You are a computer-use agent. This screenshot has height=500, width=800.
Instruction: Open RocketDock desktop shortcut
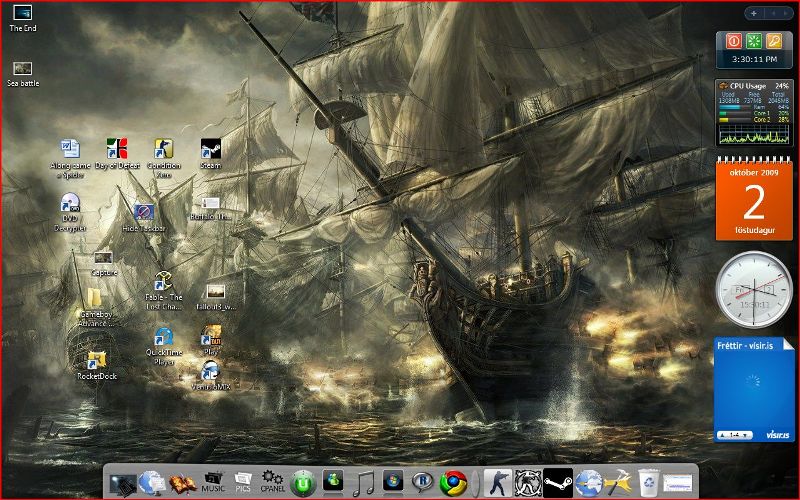(97, 365)
